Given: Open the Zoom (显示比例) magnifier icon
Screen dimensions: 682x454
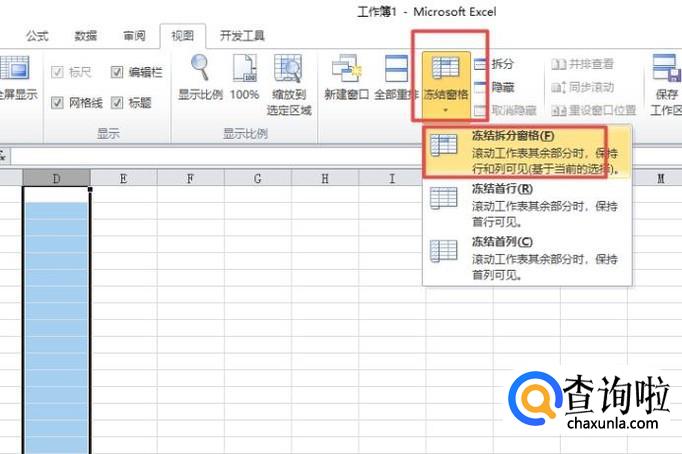Looking at the screenshot, I should tap(200, 68).
